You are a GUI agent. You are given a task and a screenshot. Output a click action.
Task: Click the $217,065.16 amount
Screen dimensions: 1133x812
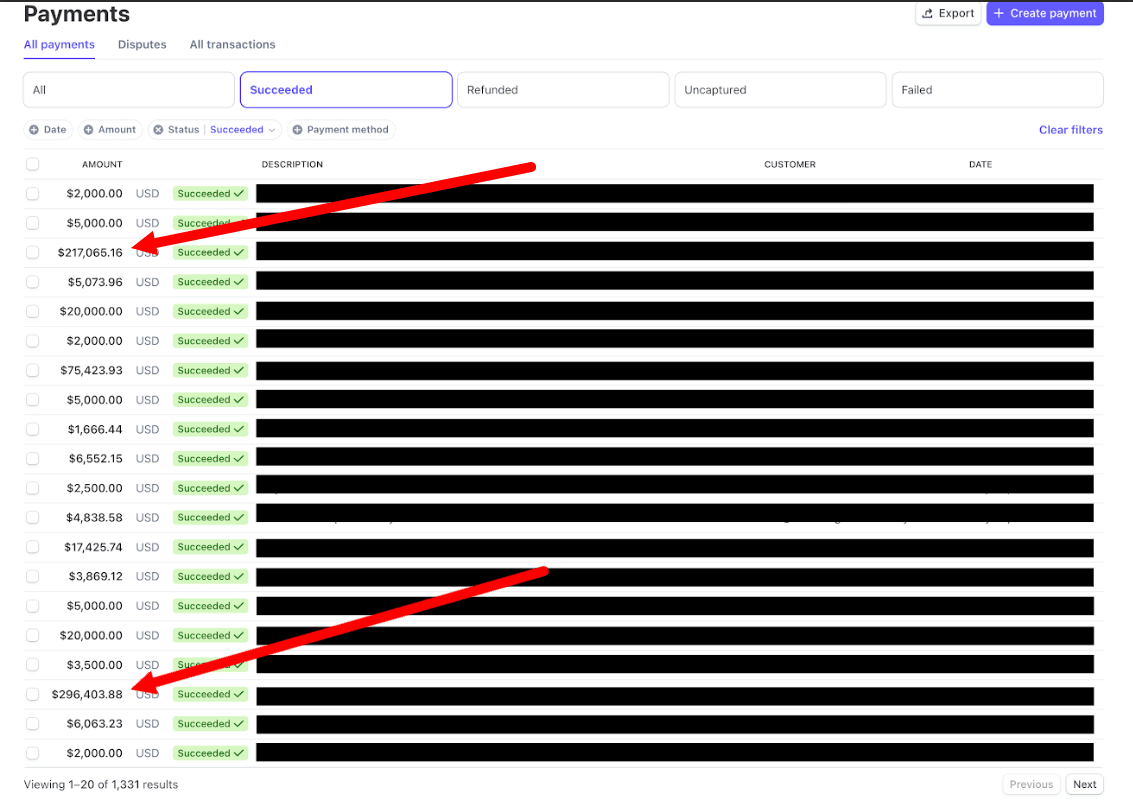point(90,253)
